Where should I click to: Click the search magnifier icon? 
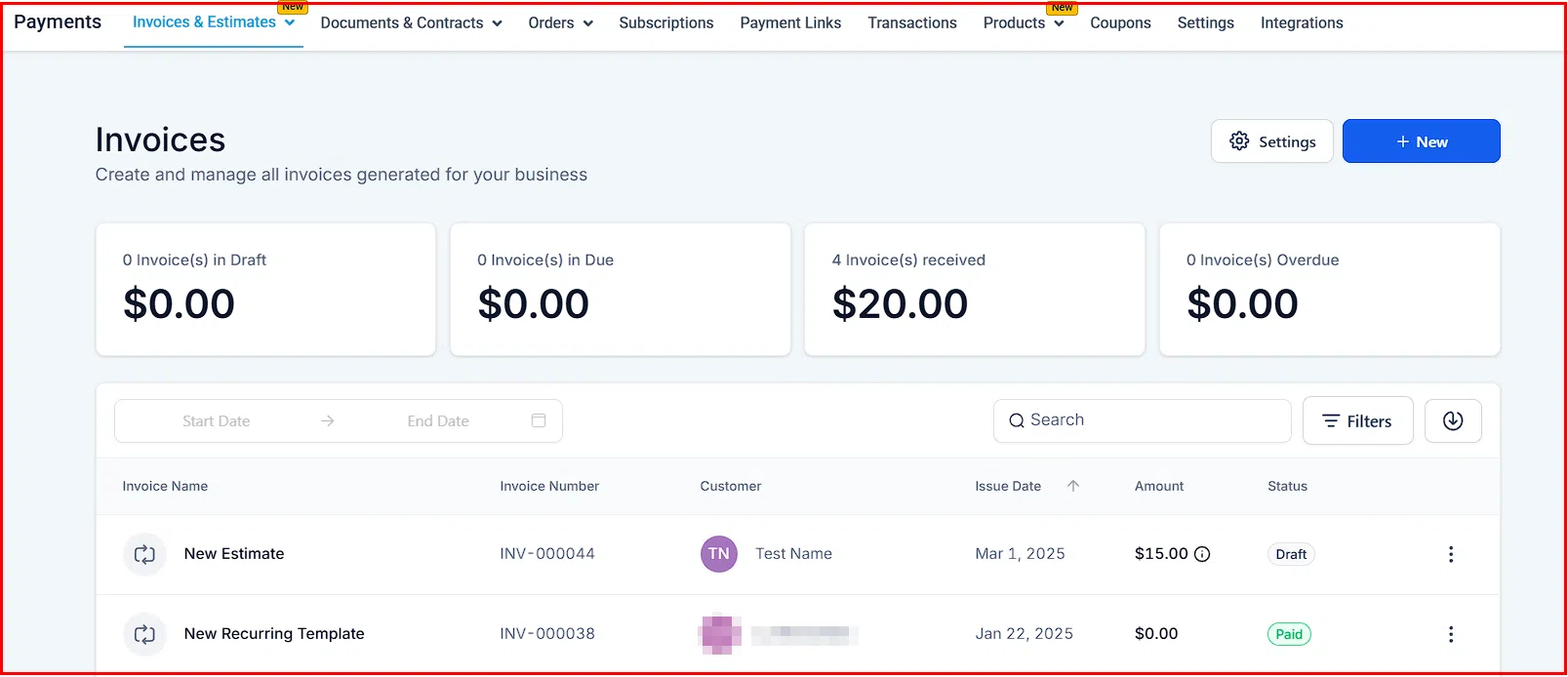(1017, 420)
